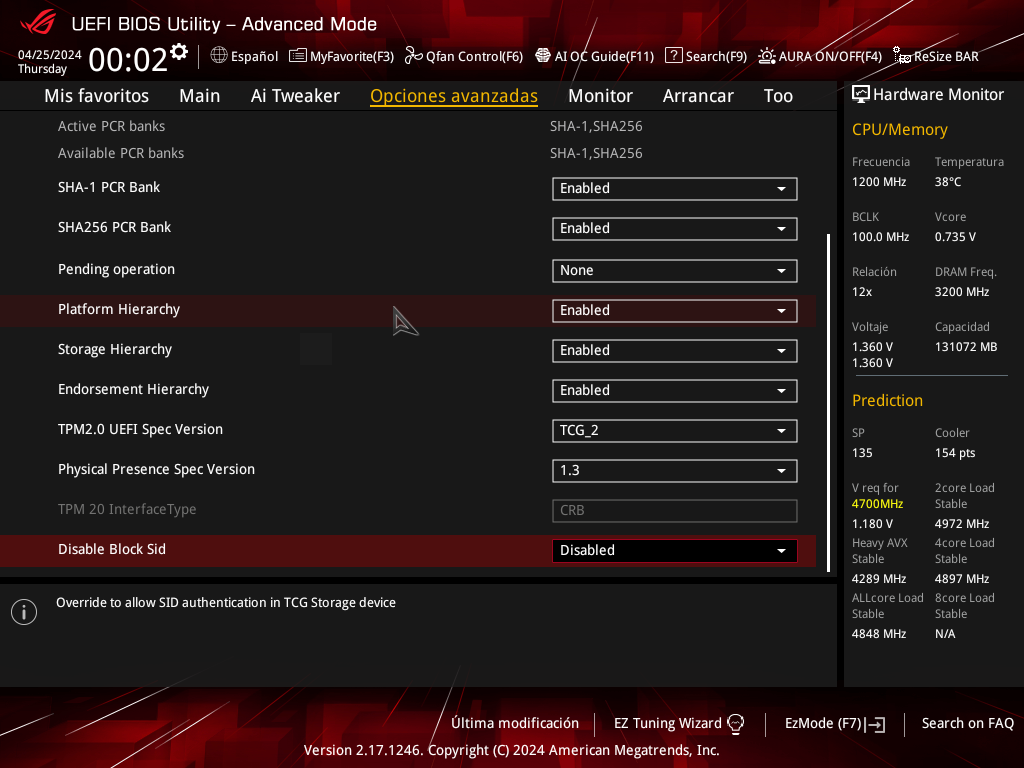
Task: Click TPM 20 InterfaceType label
Action: pos(127,509)
